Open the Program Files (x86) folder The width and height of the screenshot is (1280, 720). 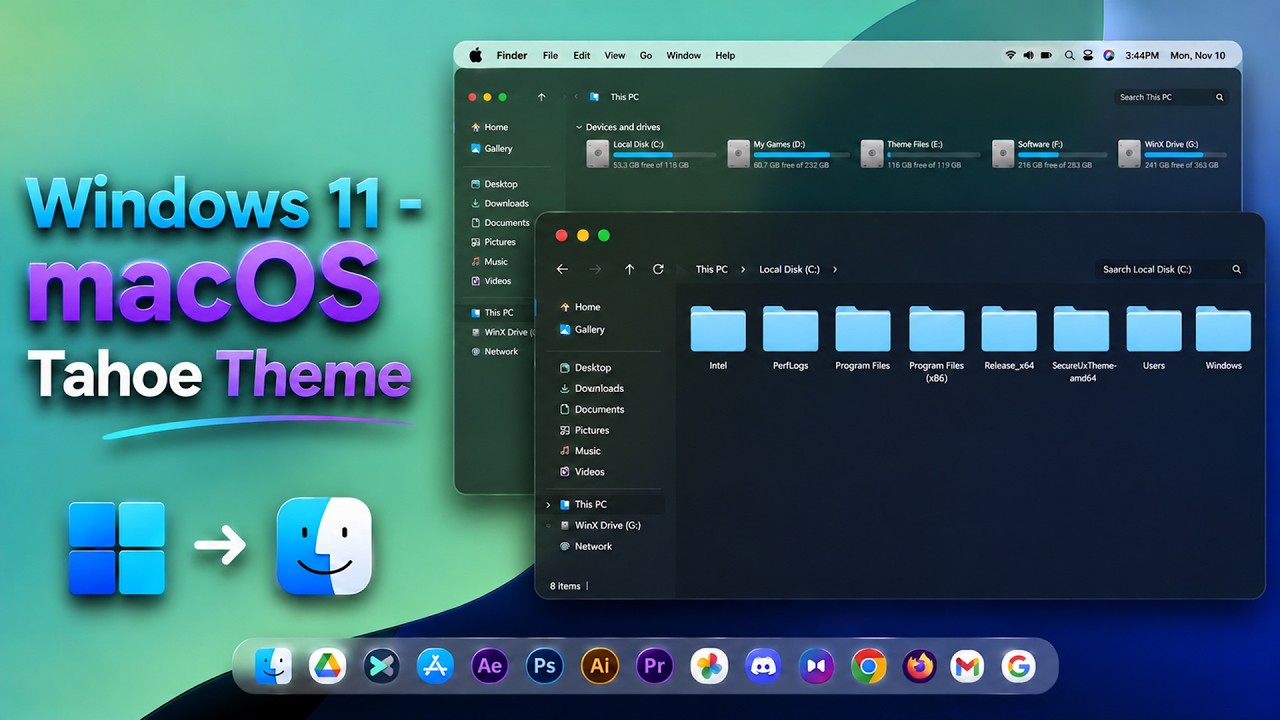point(936,344)
